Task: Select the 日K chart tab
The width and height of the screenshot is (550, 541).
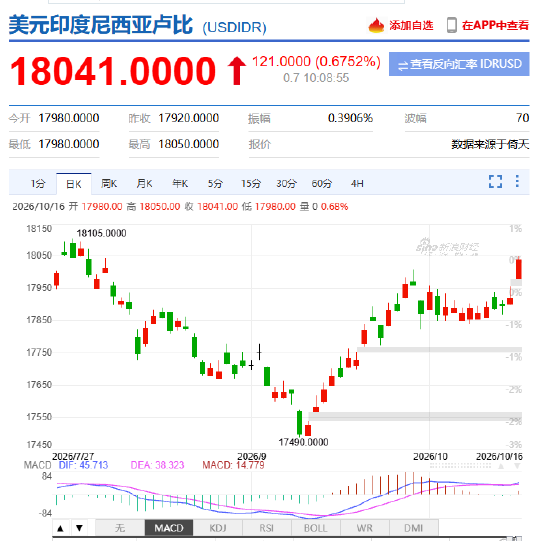Action: pos(74,184)
